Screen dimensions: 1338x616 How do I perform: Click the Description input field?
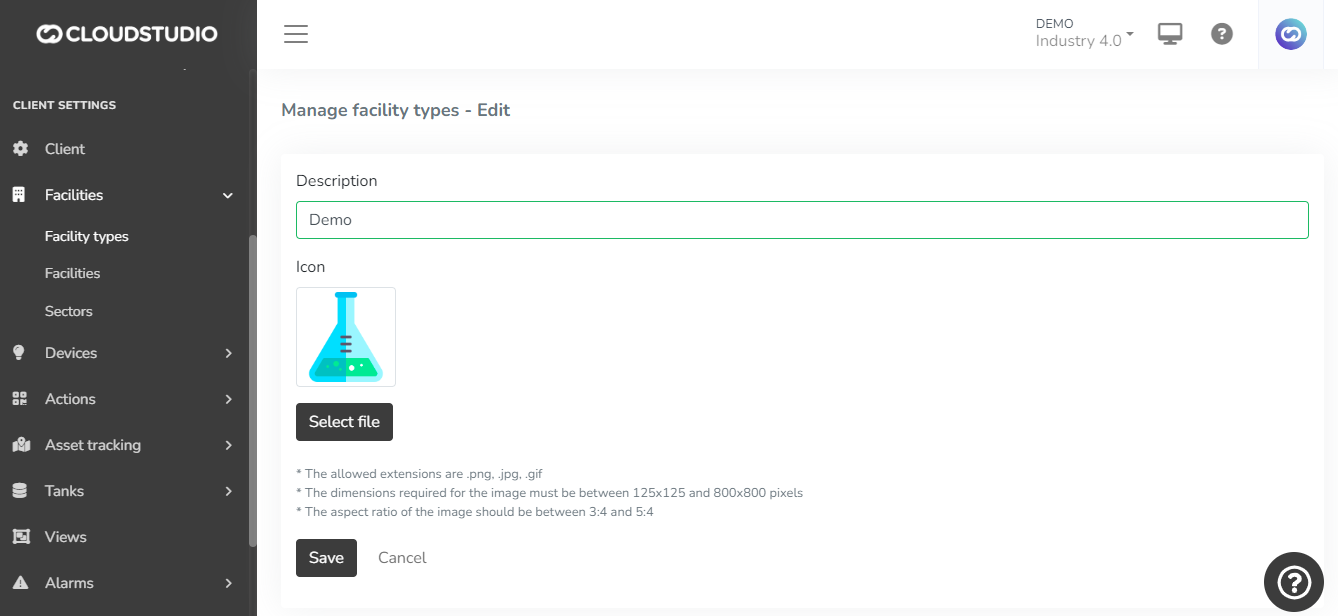[802, 220]
